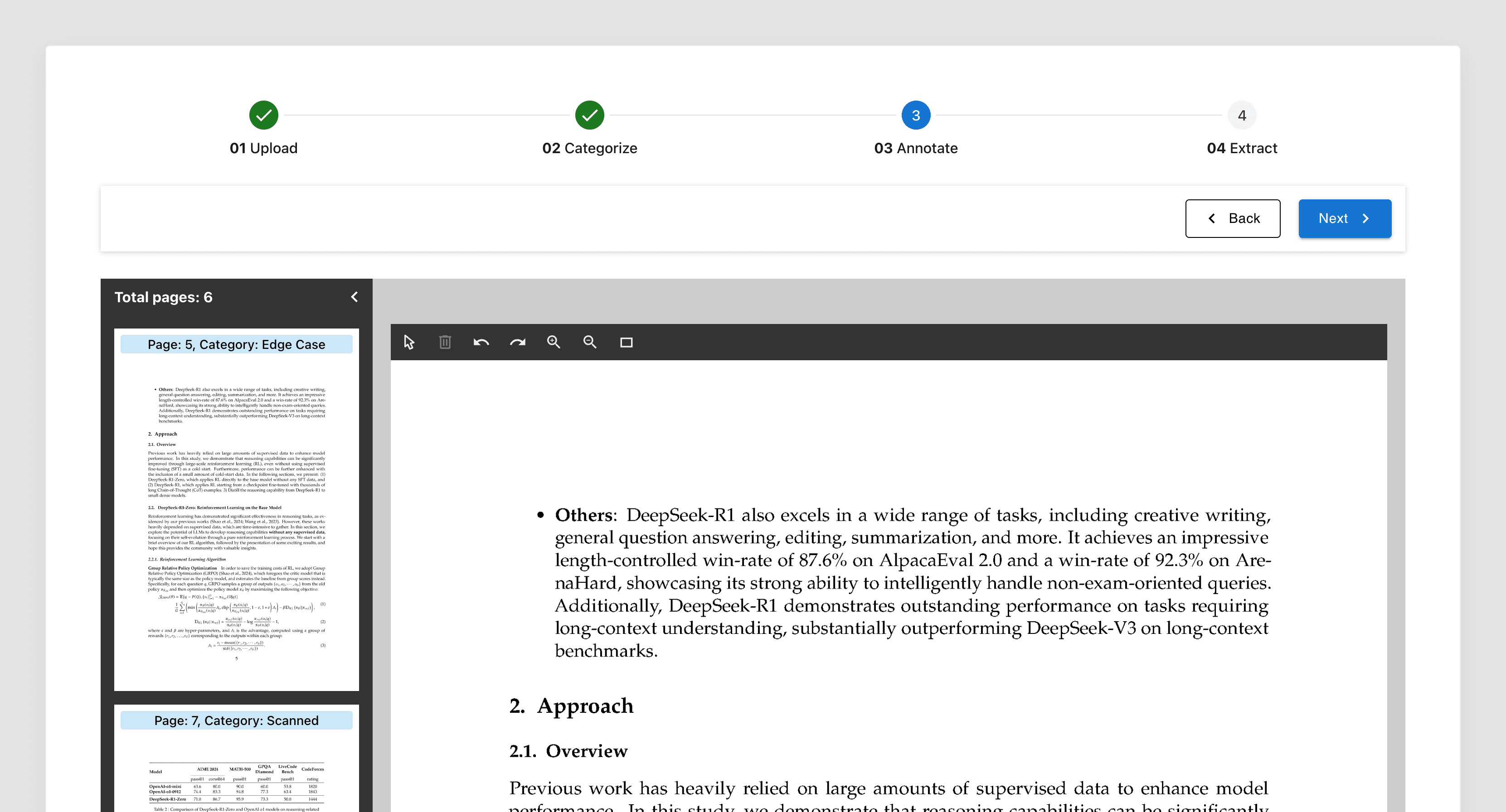This screenshot has width=1506, height=812.
Task: Go Back to previous step
Action: coord(1232,218)
